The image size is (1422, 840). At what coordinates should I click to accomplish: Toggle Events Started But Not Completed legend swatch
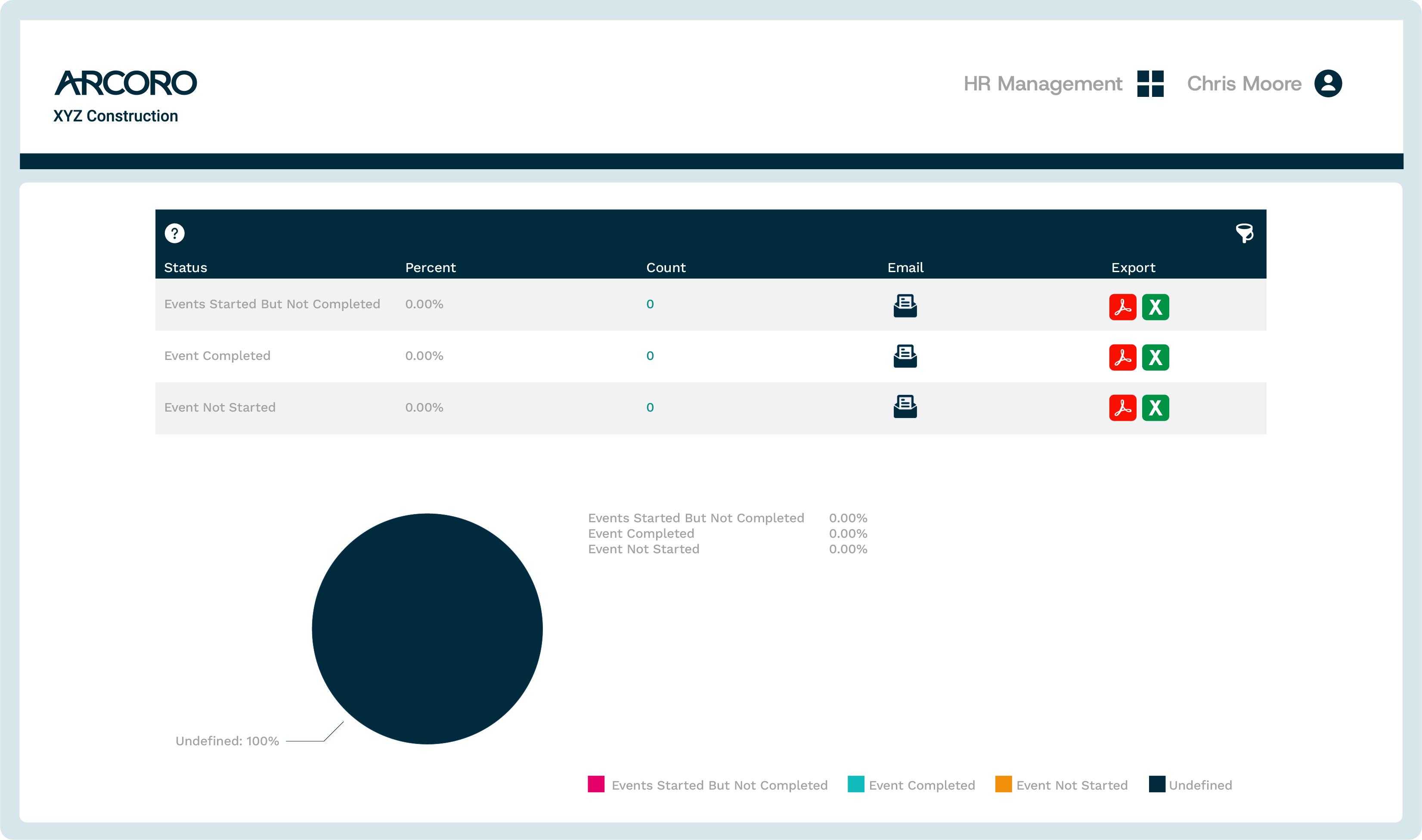(596, 784)
